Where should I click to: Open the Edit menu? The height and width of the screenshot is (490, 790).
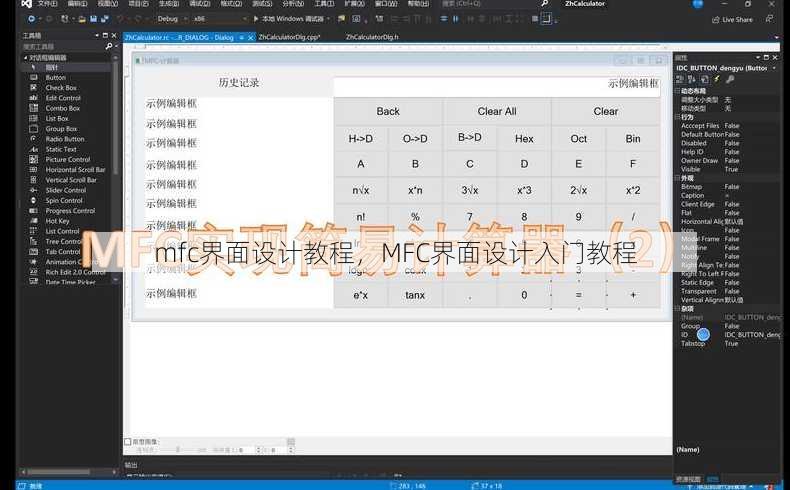(77, 4)
